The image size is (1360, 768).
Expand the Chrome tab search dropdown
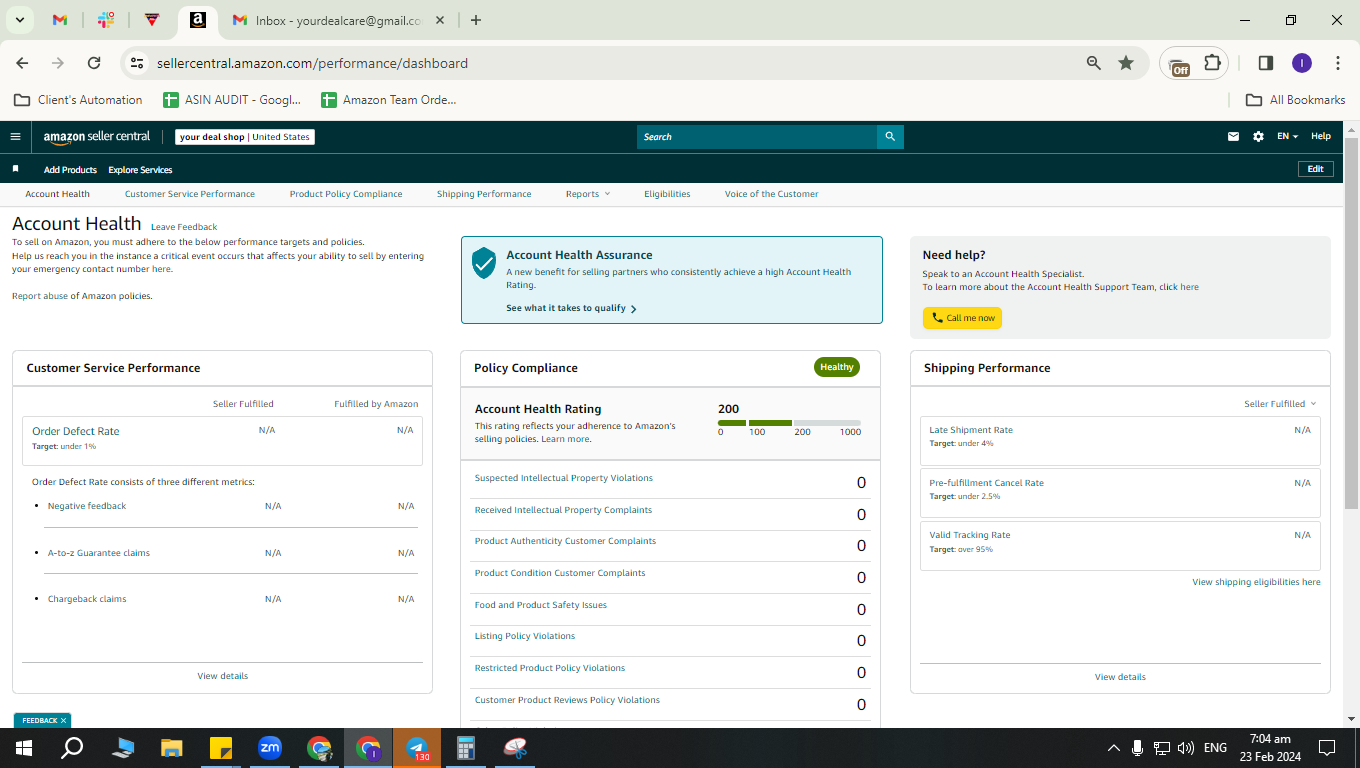[x=19, y=20]
